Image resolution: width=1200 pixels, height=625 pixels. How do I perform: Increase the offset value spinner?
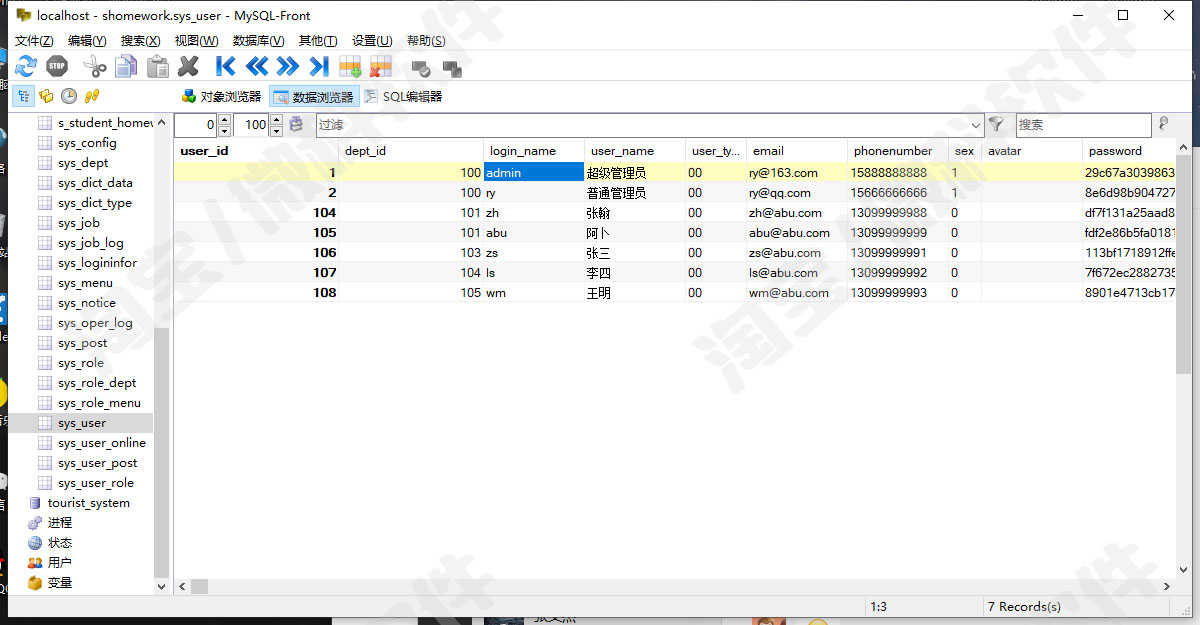(x=224, y=120)
